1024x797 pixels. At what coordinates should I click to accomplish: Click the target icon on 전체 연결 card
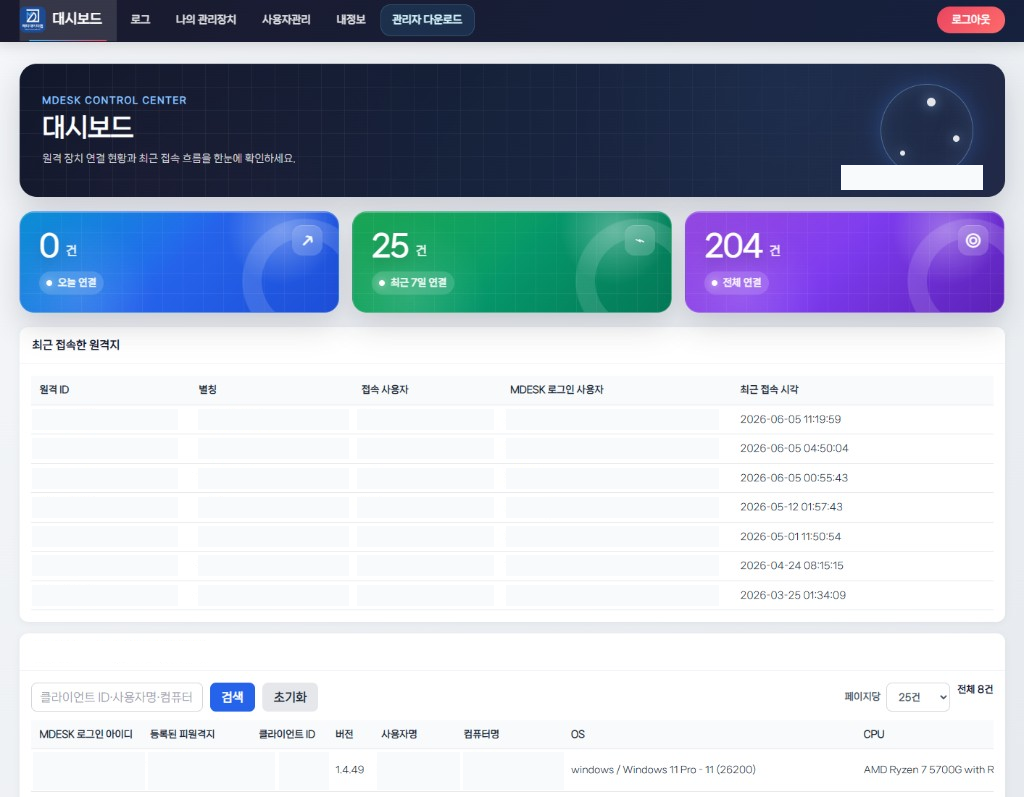click(x=972, y=240)
